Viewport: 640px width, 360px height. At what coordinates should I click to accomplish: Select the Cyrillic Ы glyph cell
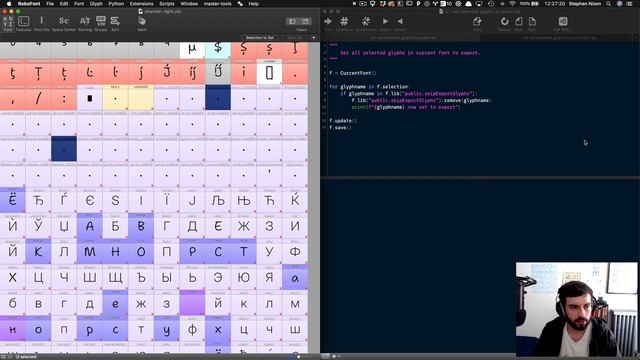coord(167,277)
